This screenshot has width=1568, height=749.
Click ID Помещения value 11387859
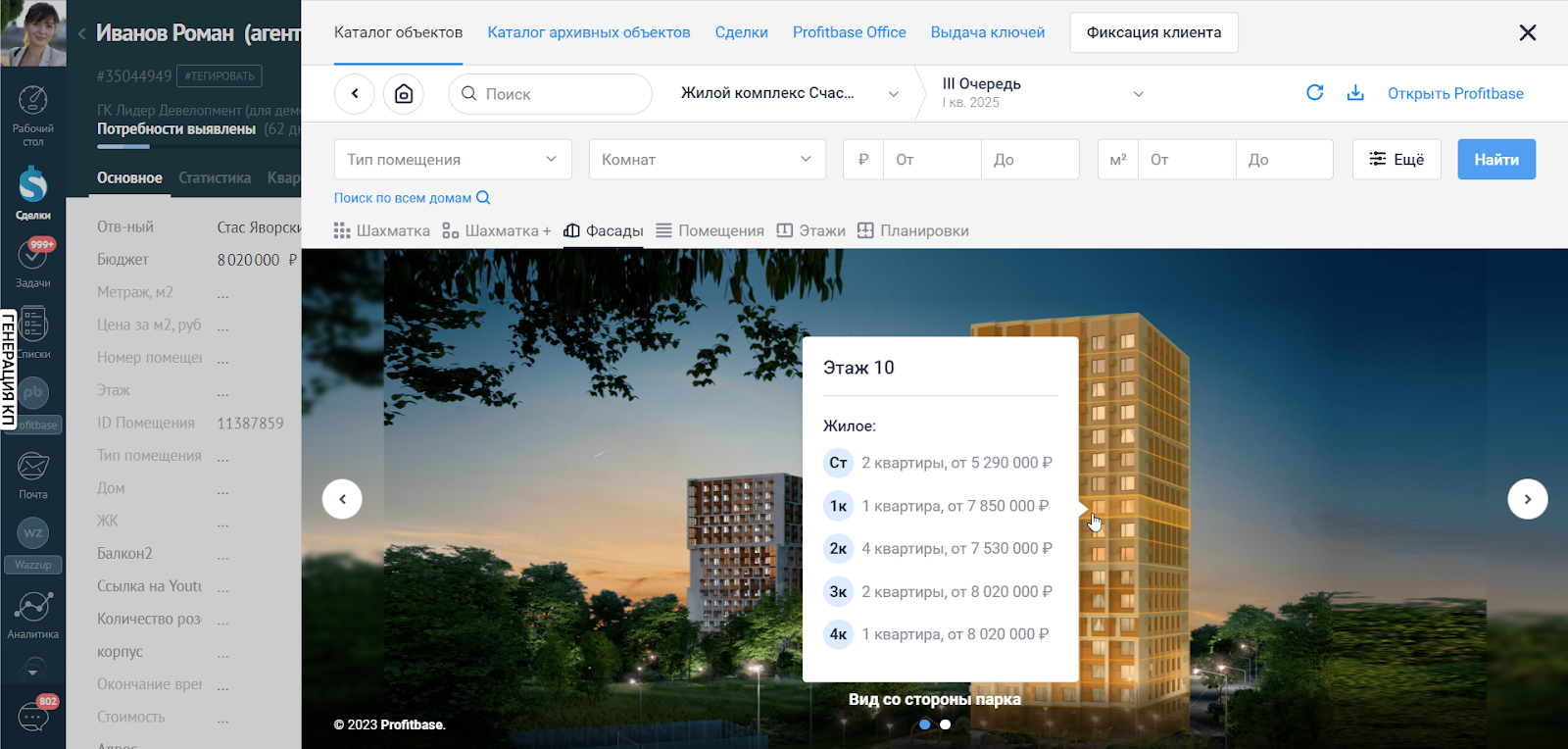tap(250, 423)
